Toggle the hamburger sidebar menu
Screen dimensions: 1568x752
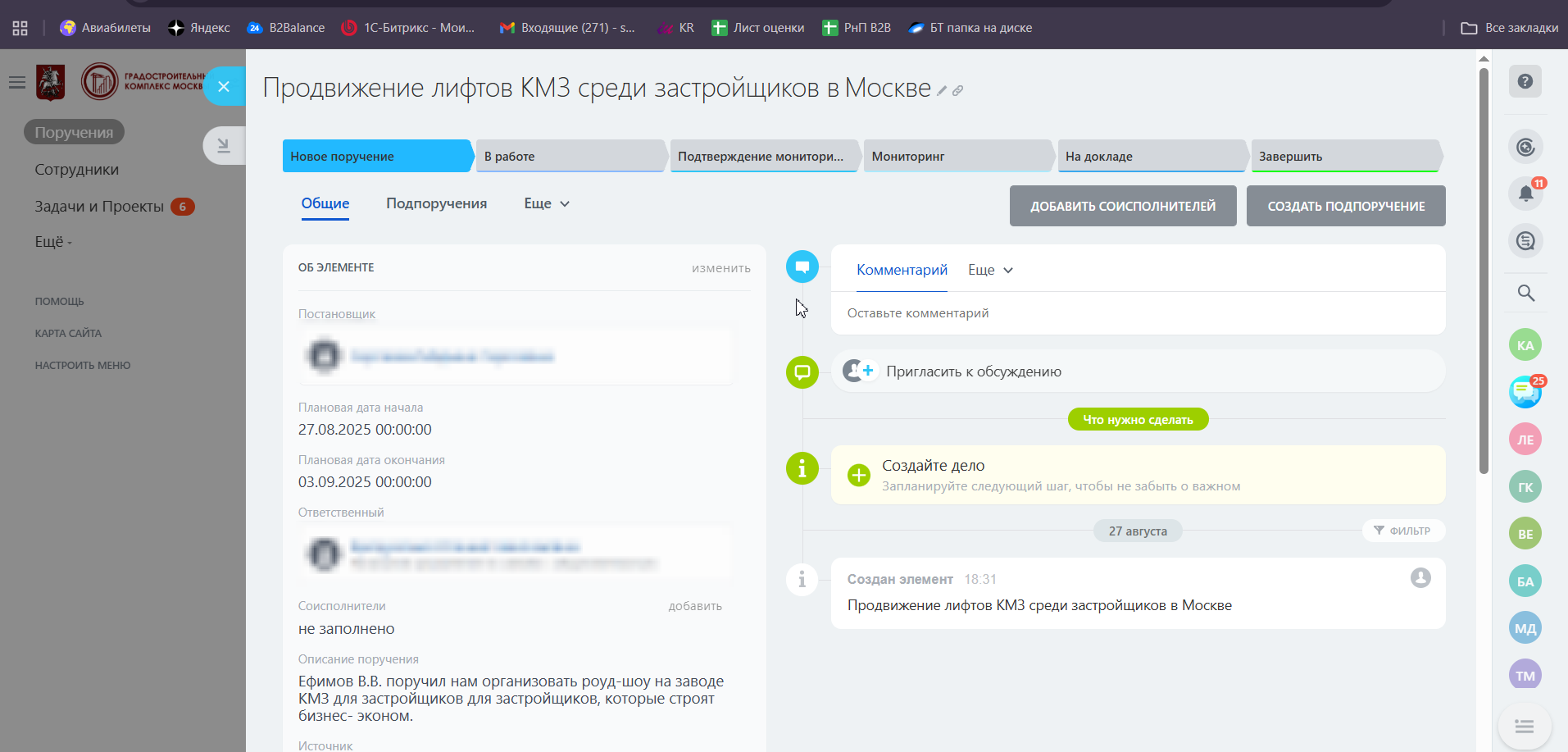point(17,82)
